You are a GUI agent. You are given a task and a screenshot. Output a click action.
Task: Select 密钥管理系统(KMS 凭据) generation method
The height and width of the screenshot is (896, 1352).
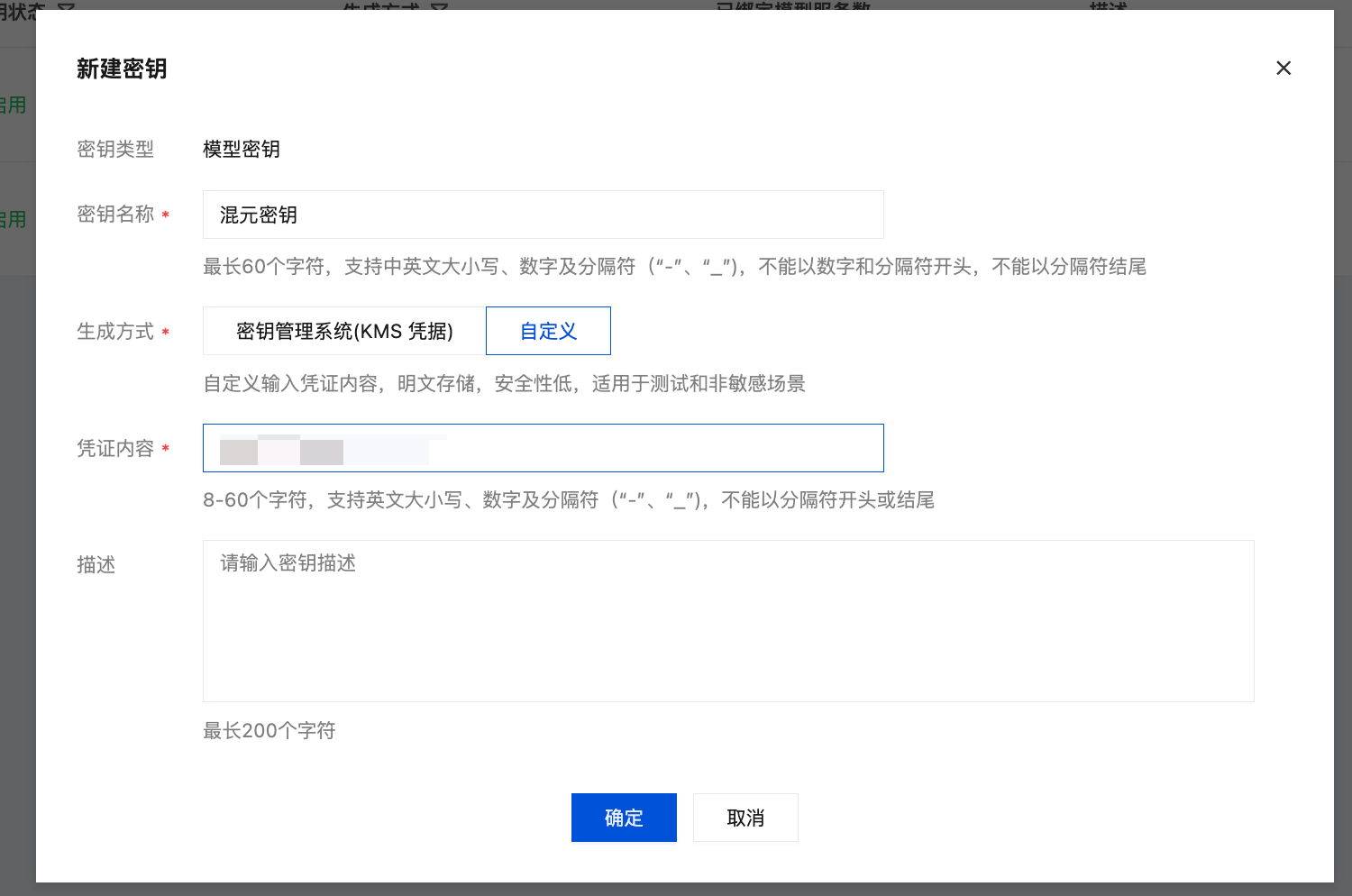coord(344,331)
